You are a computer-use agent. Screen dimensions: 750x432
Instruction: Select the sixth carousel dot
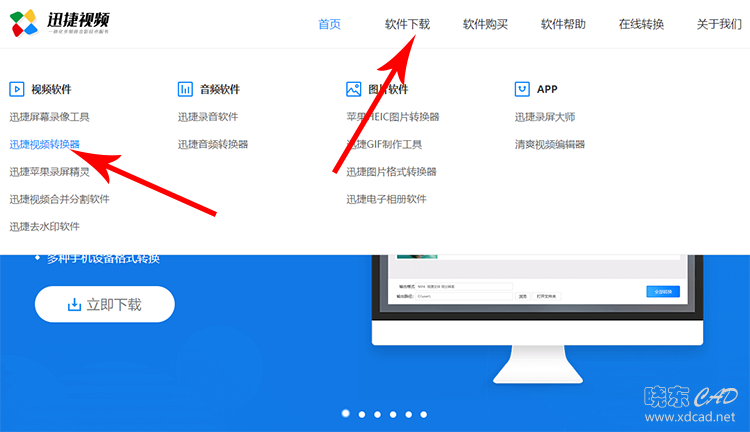[x=424, y=414]
